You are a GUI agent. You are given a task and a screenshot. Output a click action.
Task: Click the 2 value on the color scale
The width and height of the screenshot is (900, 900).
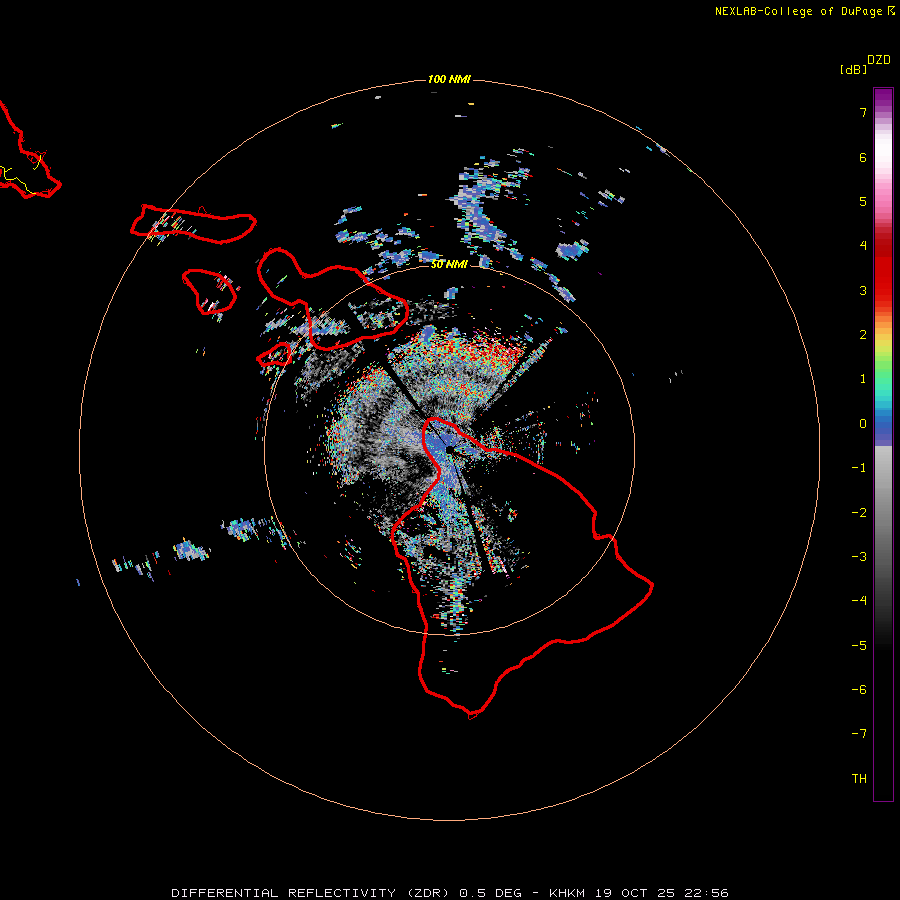[x=863, y=335]
